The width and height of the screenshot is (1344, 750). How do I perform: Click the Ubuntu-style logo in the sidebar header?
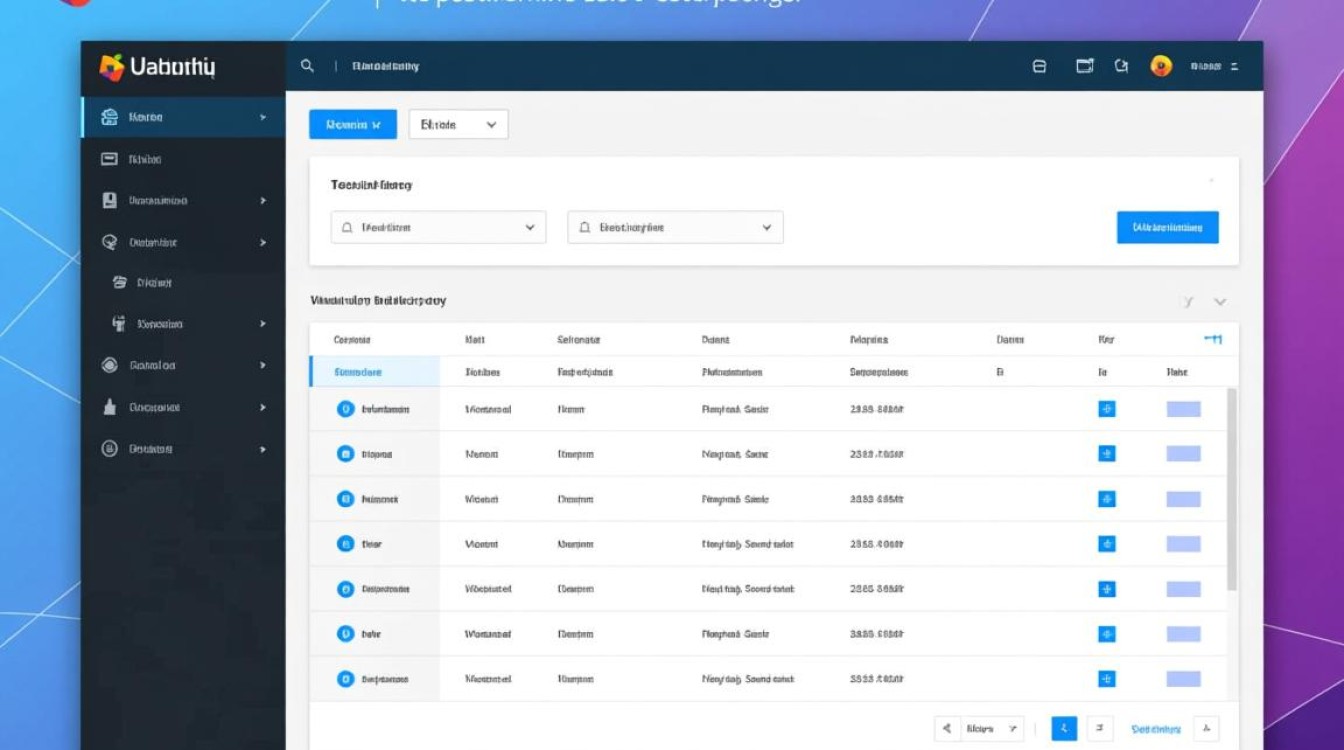(x=111, y=67)
